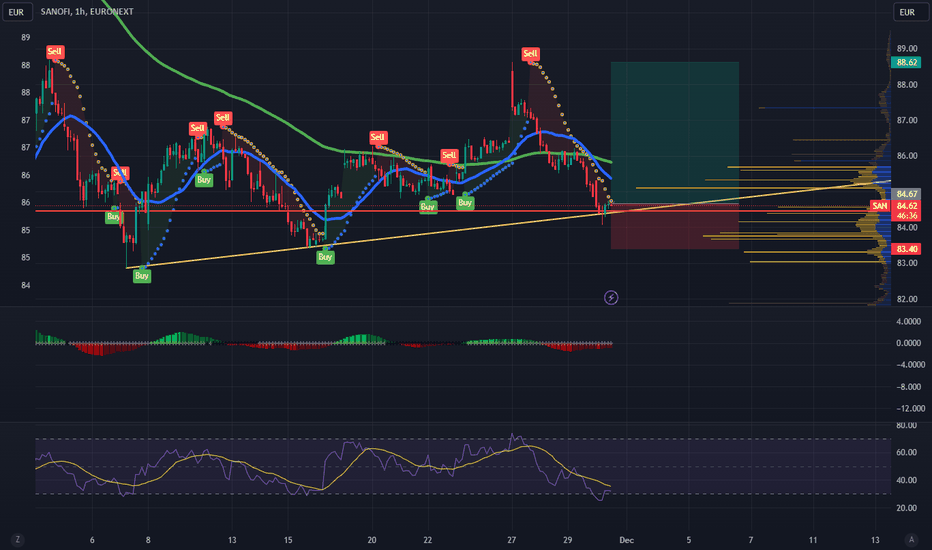Click the Z timezone button at bottom left
This screenshot has width=932, height=550.
click(17, 540)
